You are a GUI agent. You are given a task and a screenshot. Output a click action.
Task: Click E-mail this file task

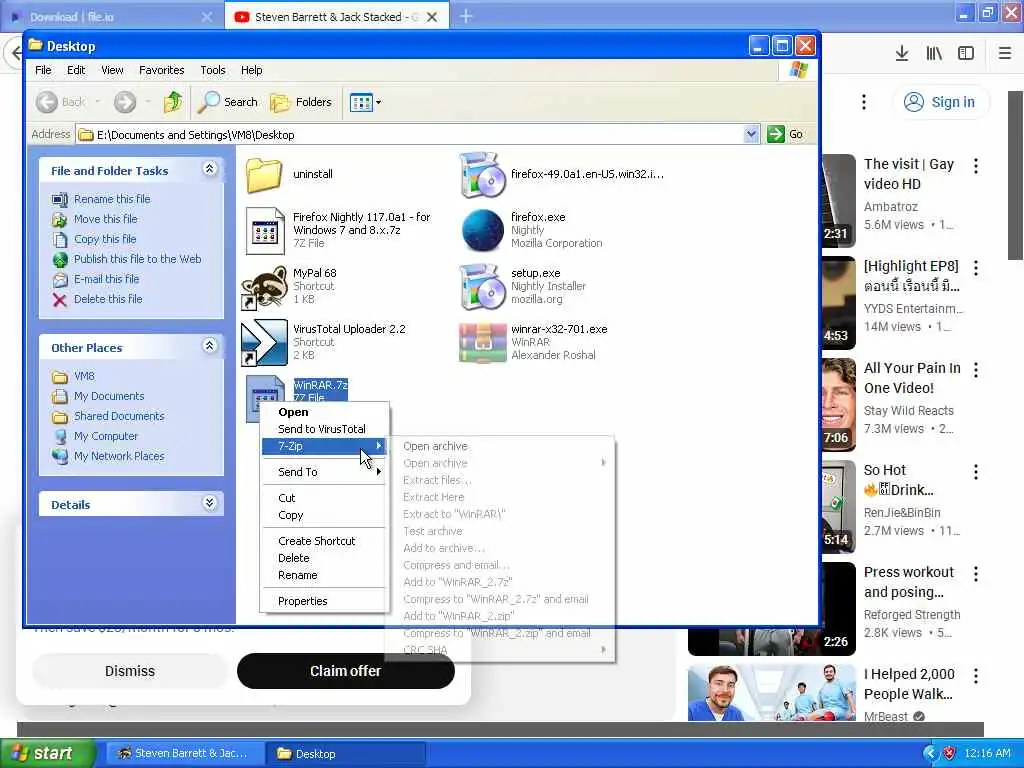(x=106, y=279)
